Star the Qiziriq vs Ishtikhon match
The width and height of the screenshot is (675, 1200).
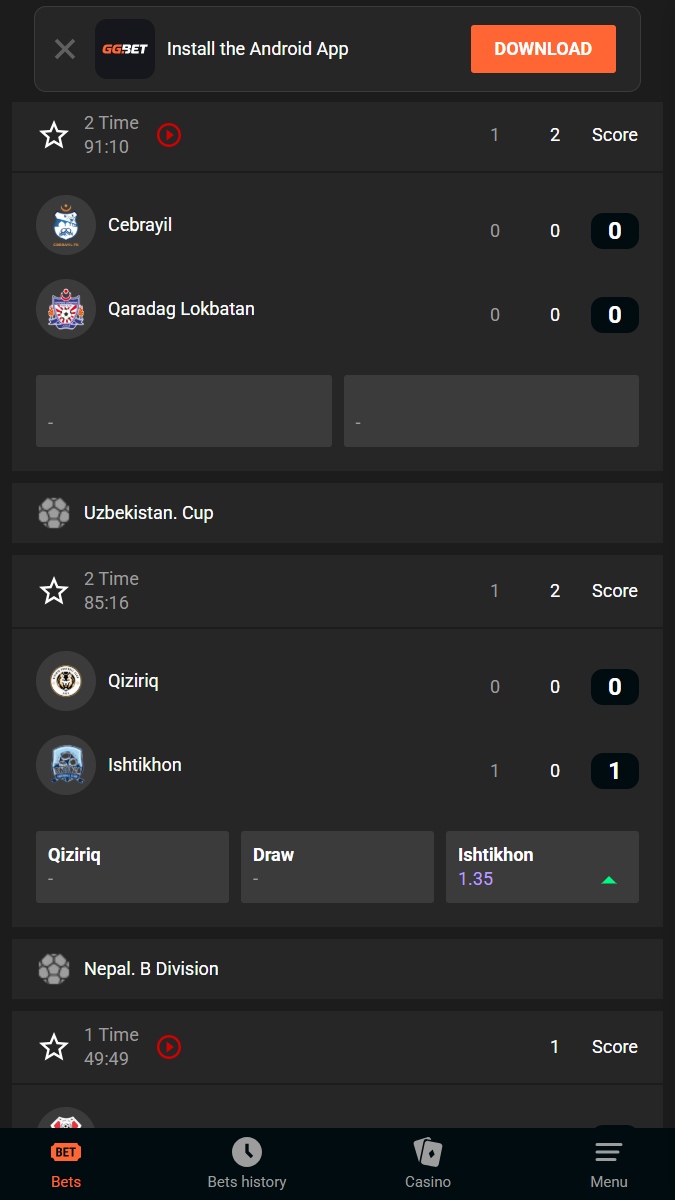[54, 591]
